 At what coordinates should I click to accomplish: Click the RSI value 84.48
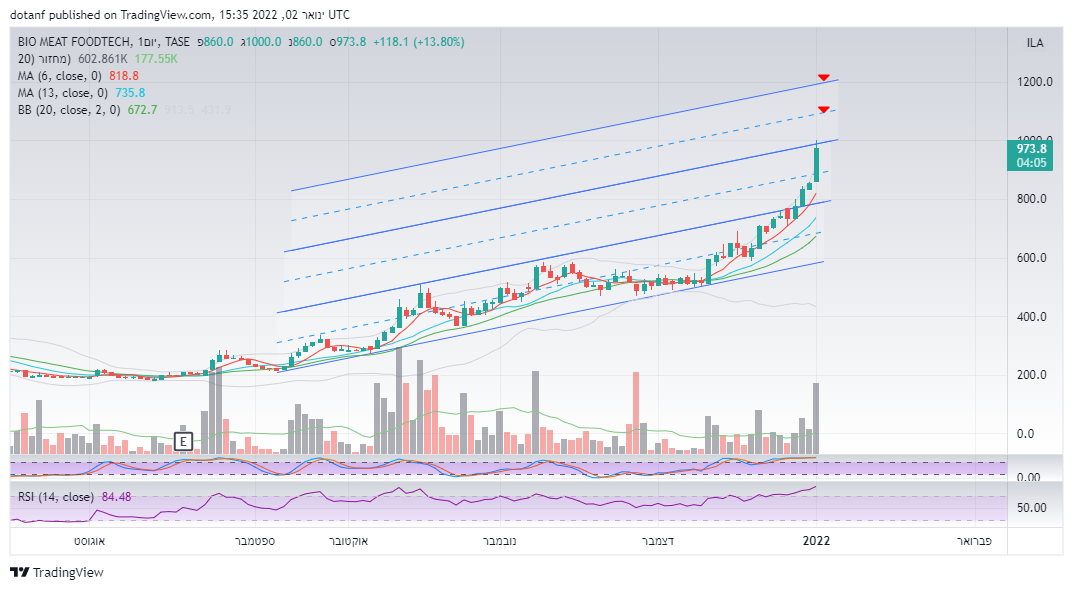tap(116, 497)
